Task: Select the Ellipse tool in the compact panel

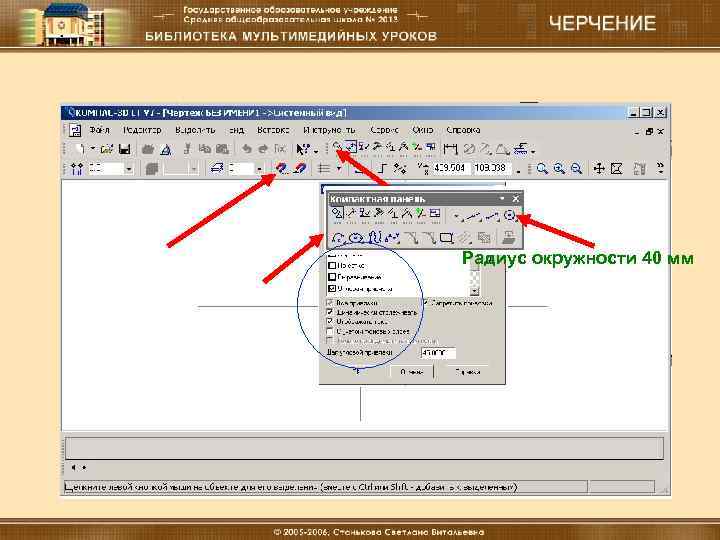Action: point(356,238)
